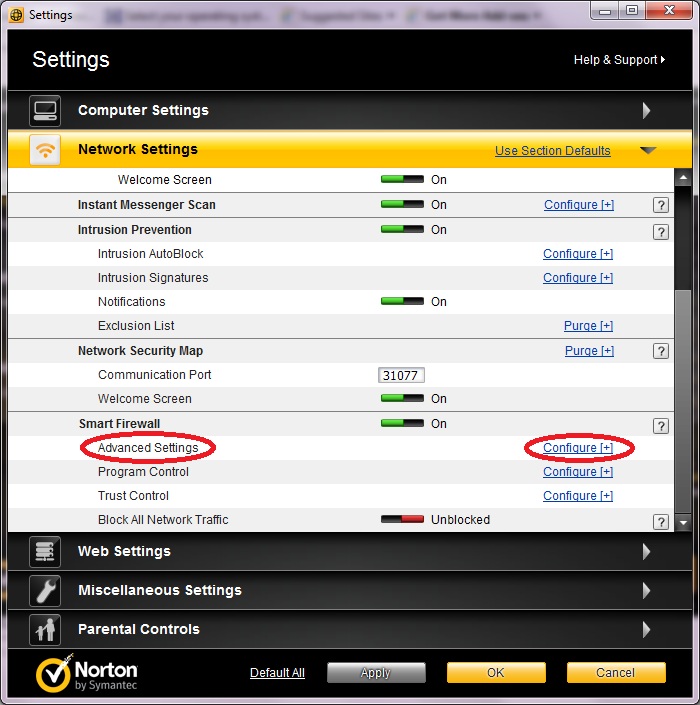Viewport: 700px width, 705px height.
Task: Open help for Smart Firewall
Action: (x=660, y=426)
